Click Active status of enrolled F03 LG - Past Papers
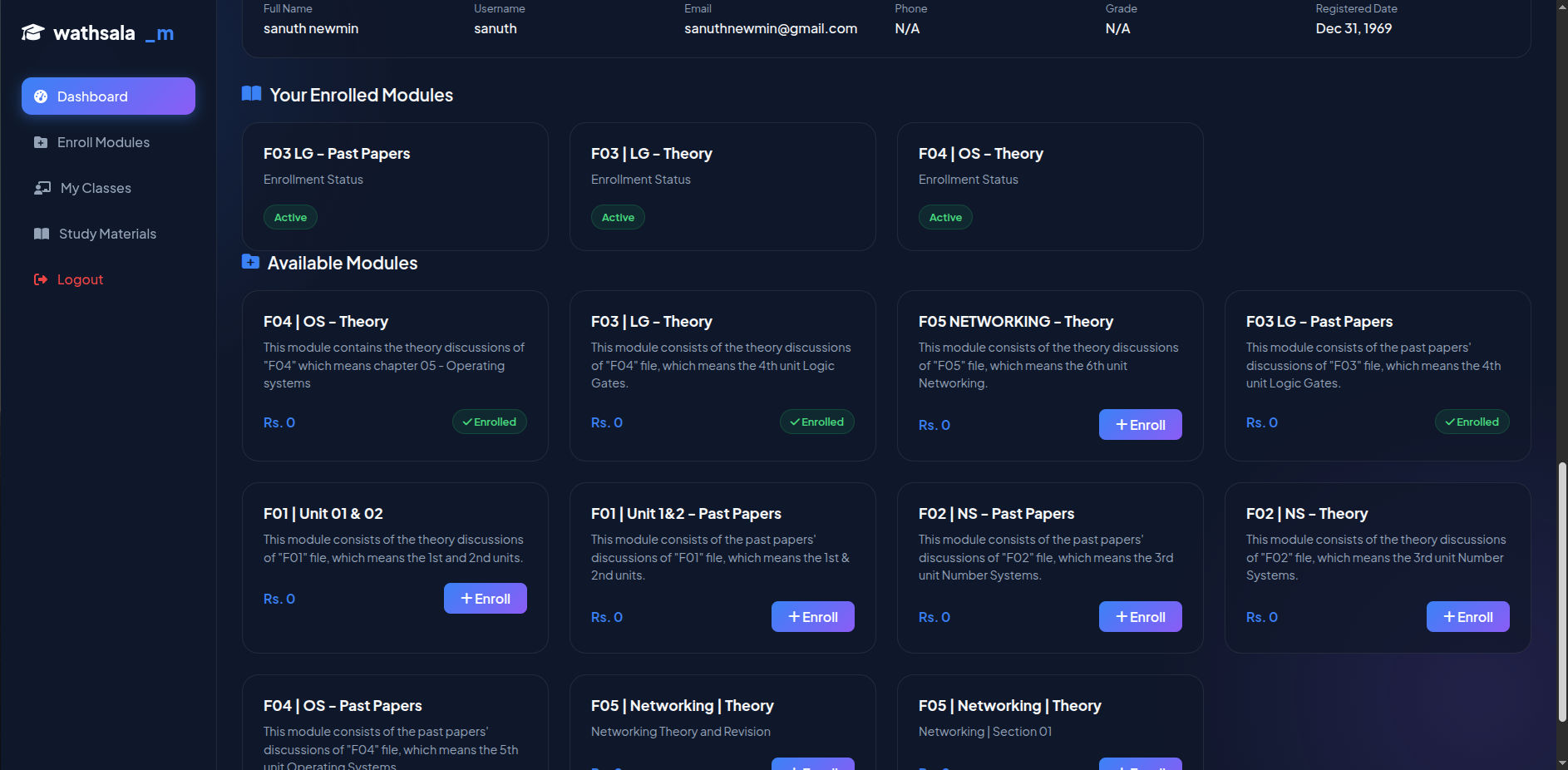Screen dimensions: 1568x770 click(x=290, y=217)
